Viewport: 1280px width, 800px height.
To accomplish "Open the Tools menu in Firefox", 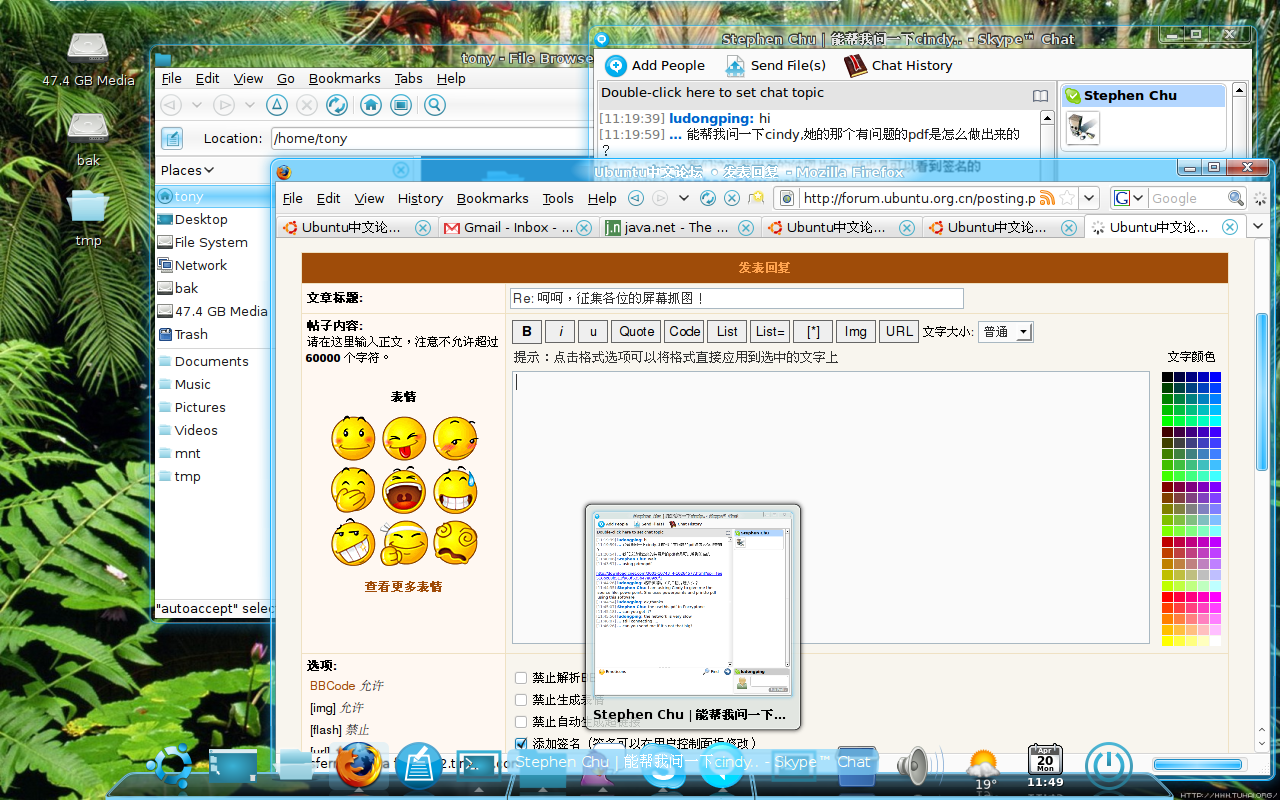I will coord(558,198).
